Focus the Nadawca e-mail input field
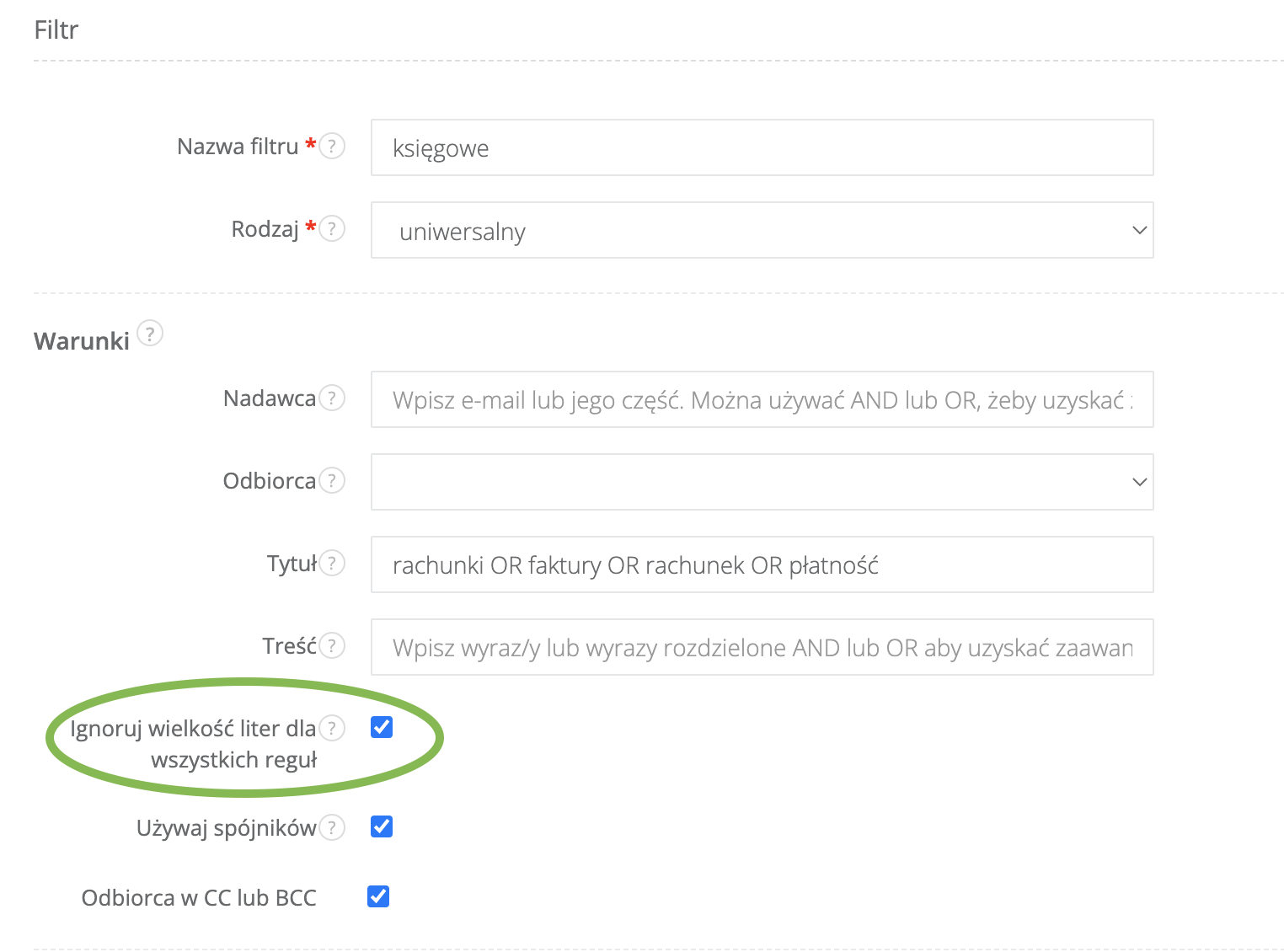The image size is (1284, 952). (762, 399)
